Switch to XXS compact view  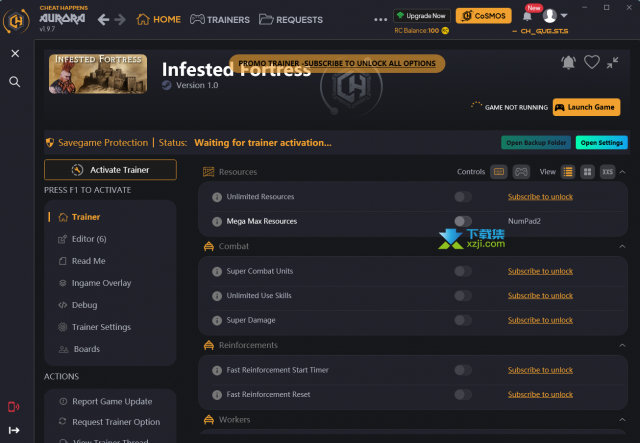(607, 172)
